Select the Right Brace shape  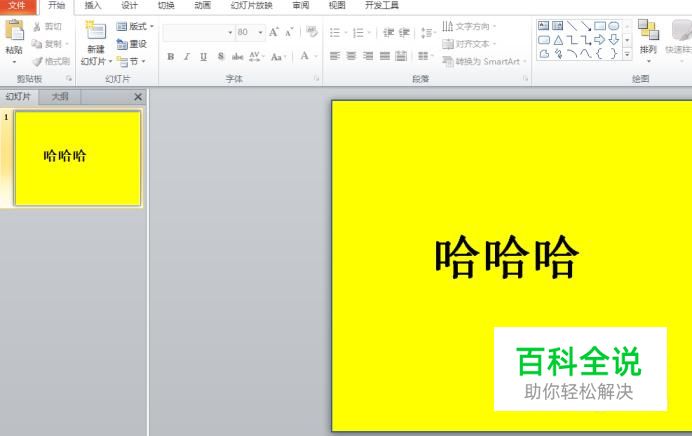613,54
